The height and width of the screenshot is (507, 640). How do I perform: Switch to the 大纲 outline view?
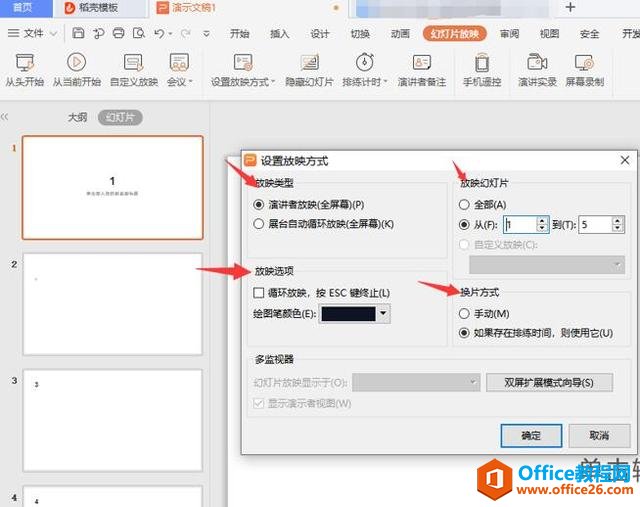(77, 118)
